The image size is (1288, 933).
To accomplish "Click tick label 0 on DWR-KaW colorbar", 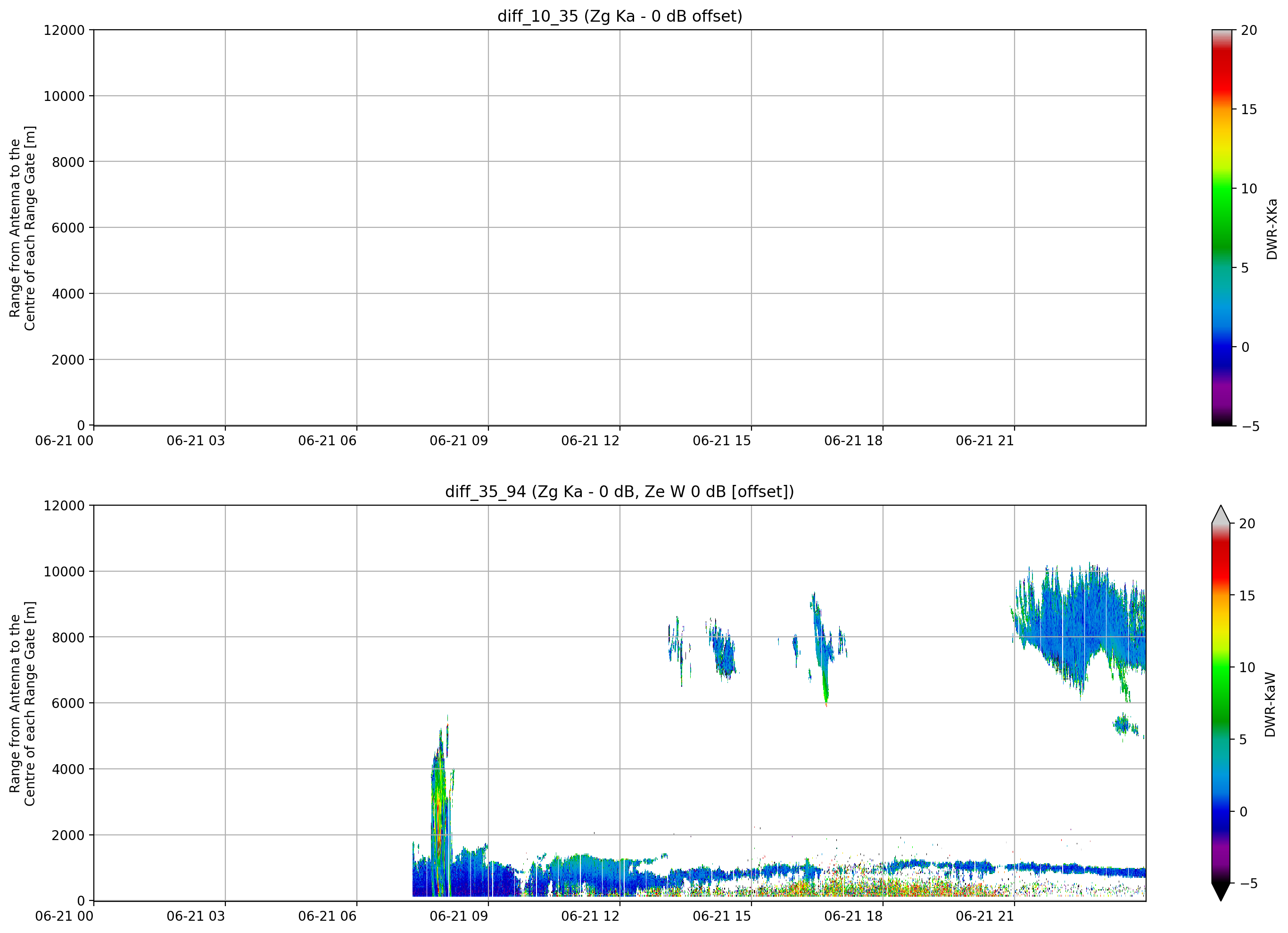I will point(1243,811).
